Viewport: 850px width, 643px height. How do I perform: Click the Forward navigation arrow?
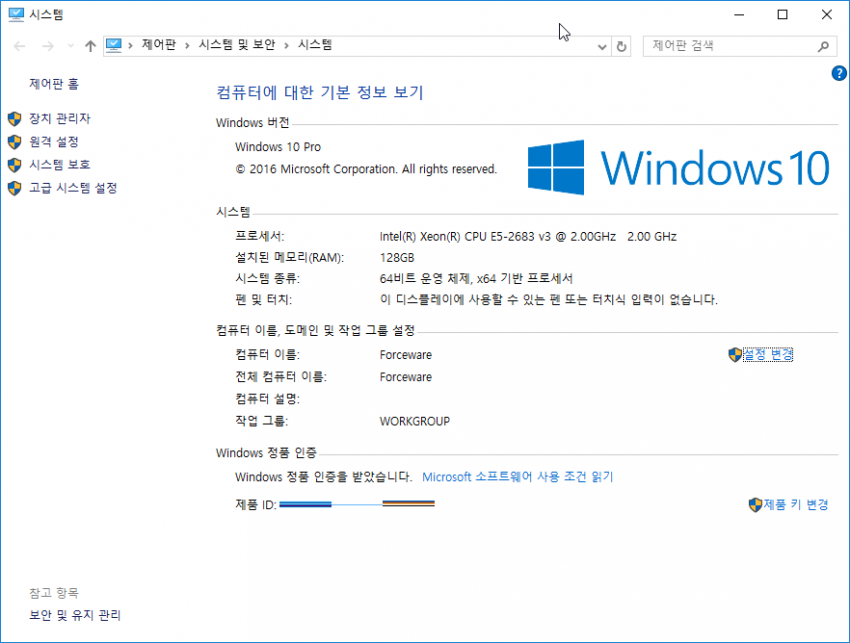[46, 46]
